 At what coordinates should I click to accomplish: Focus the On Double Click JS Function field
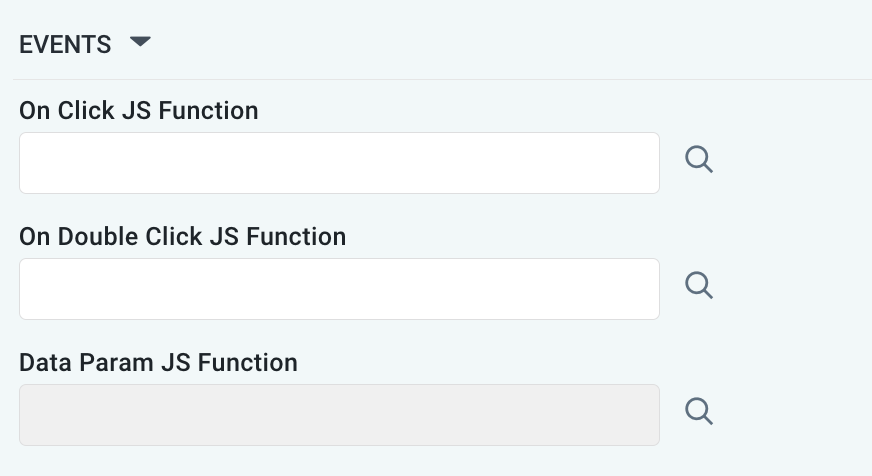coord(339,289)
